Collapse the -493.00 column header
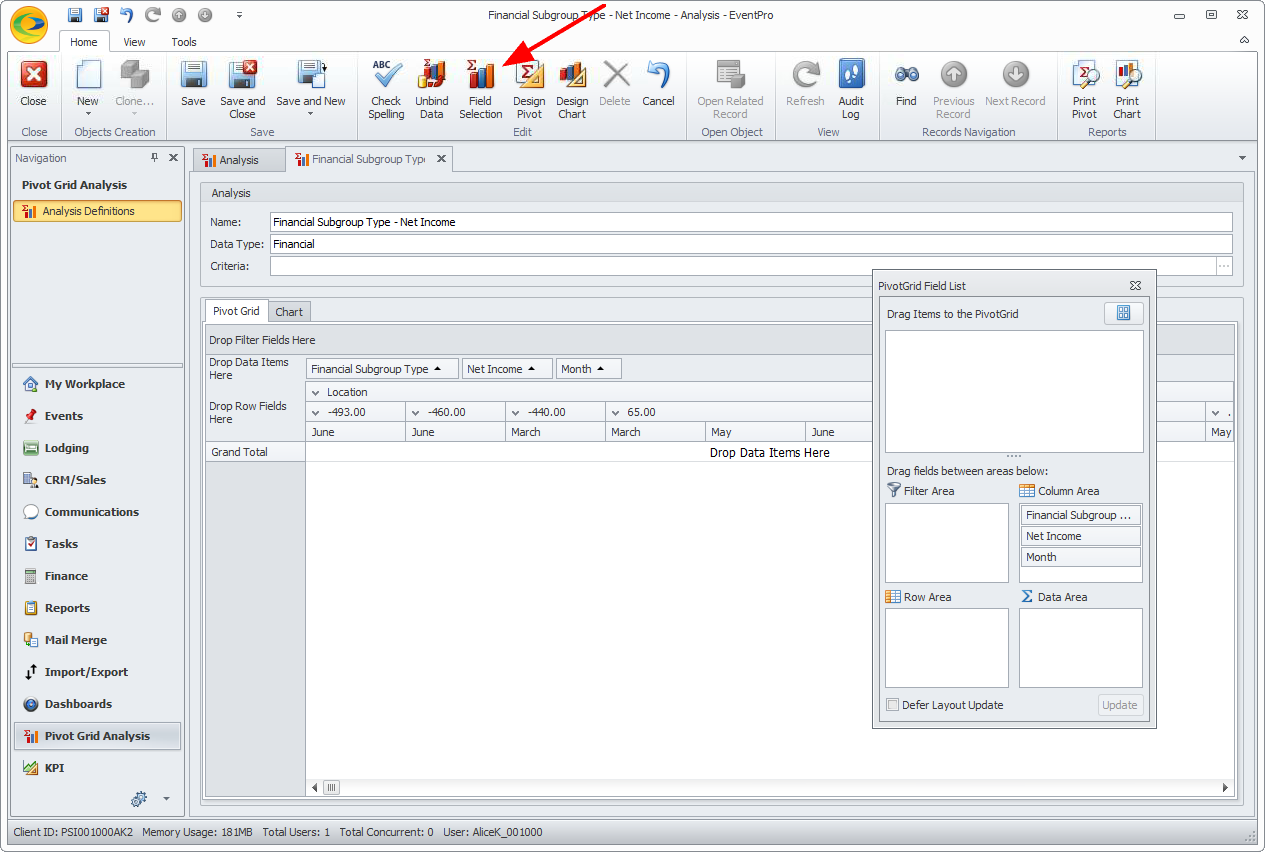 316,412
